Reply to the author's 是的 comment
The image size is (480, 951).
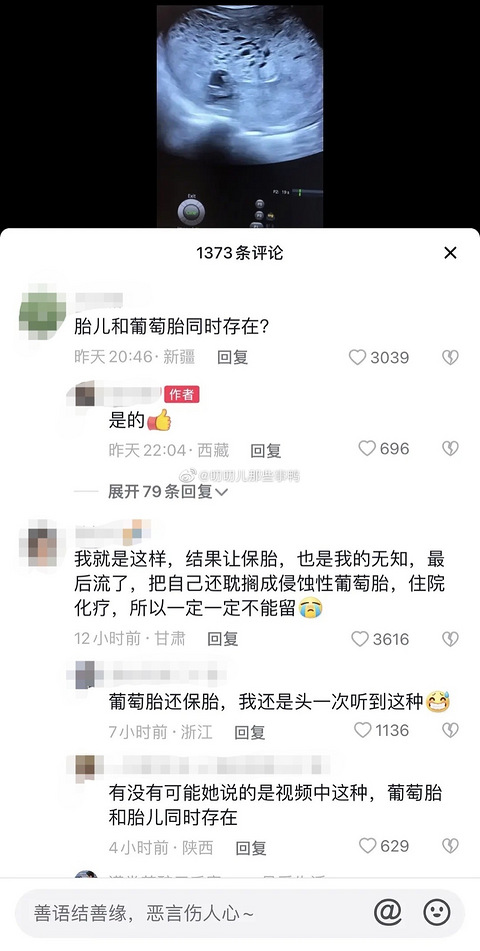[266, 450]
